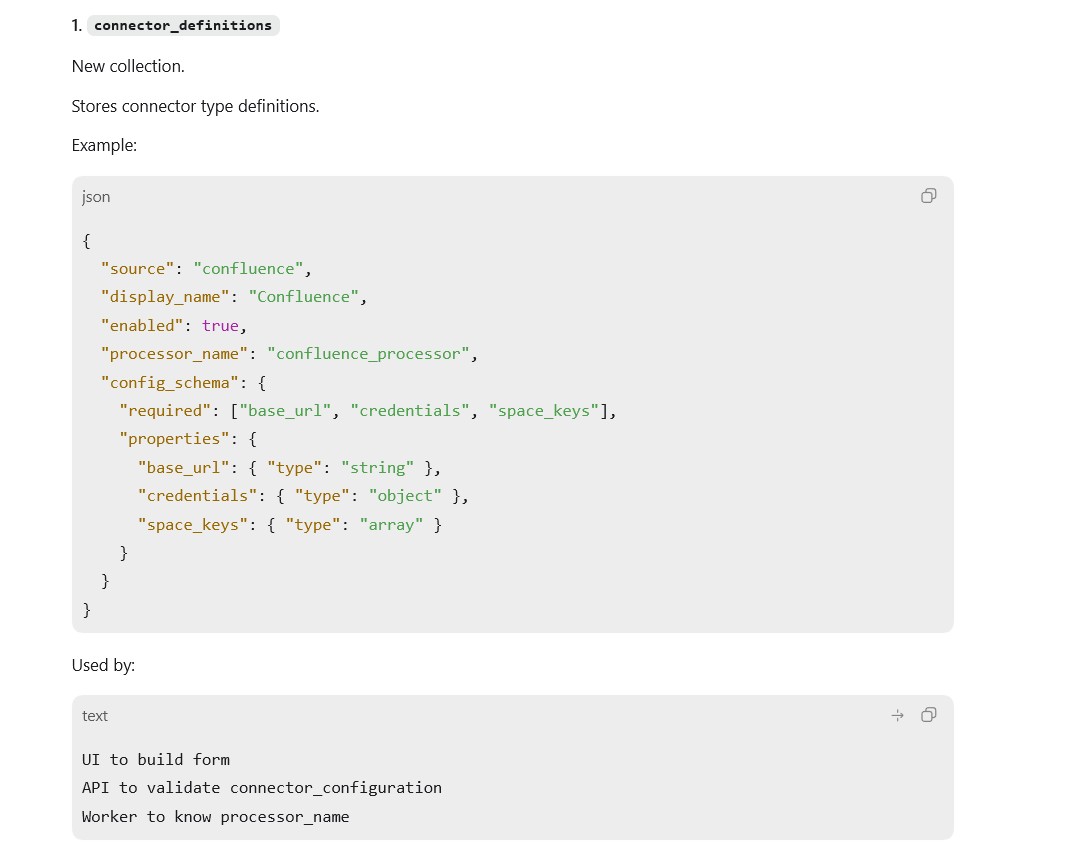
Task: Click the "base_url" type string line
Action: (289, 468)
